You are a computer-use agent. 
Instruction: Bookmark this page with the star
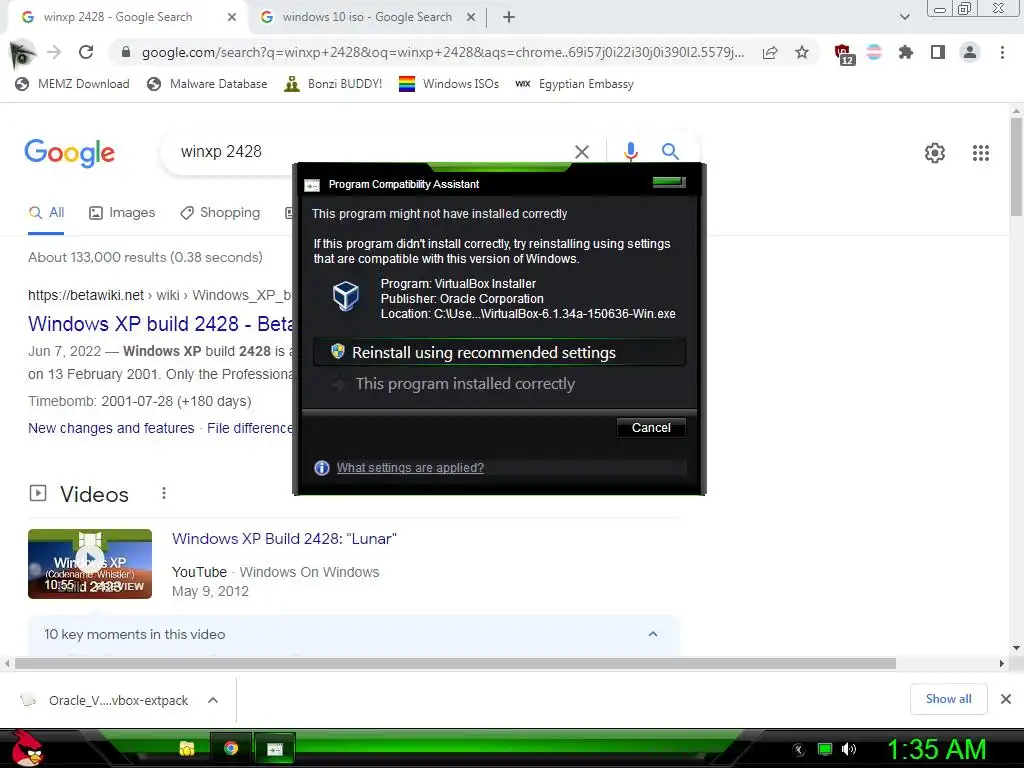[x=802, y=52]
